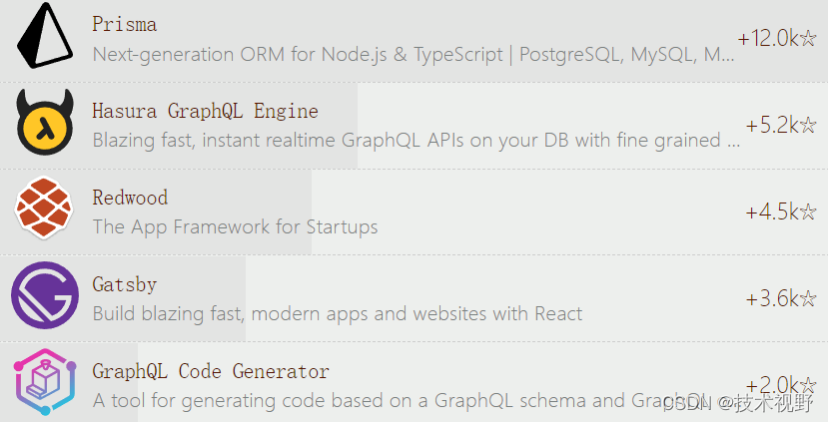Screen dimensions: 828x422
Task: Click the +12.0k star count
Action: click(x=777, y=38)
